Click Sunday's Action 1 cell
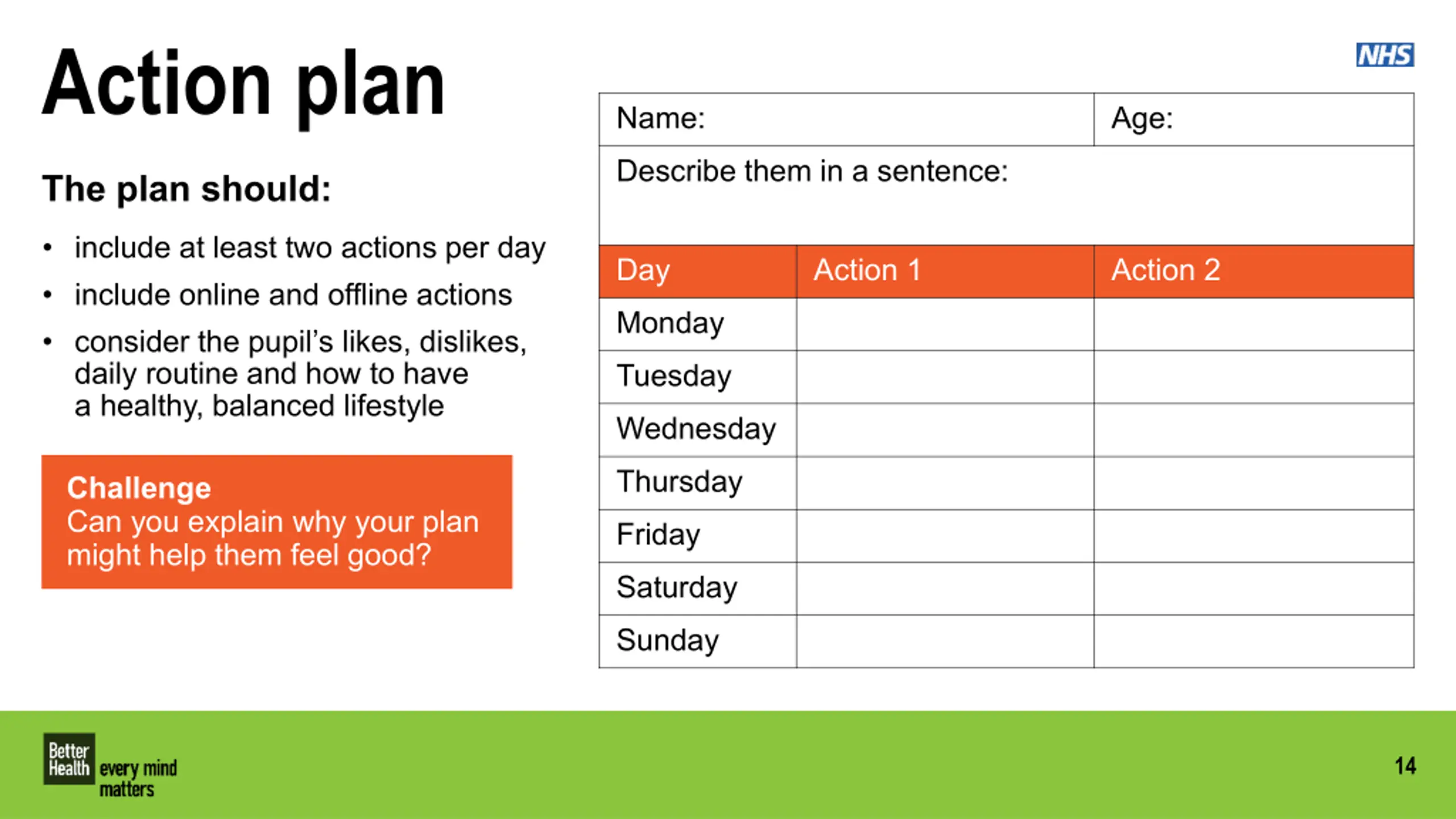The height and width of the screenshot is (819, 1456). pos(945,642)
